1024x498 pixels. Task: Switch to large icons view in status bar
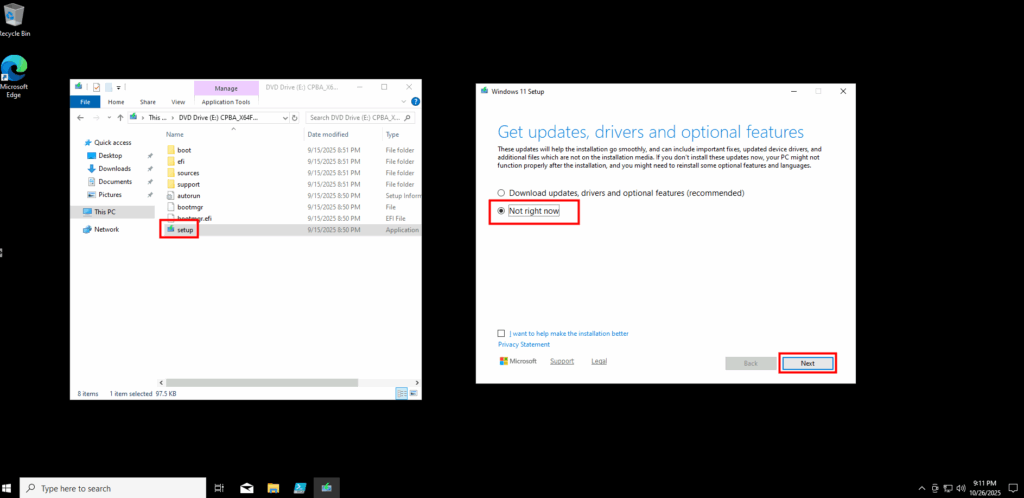(412, 394)
